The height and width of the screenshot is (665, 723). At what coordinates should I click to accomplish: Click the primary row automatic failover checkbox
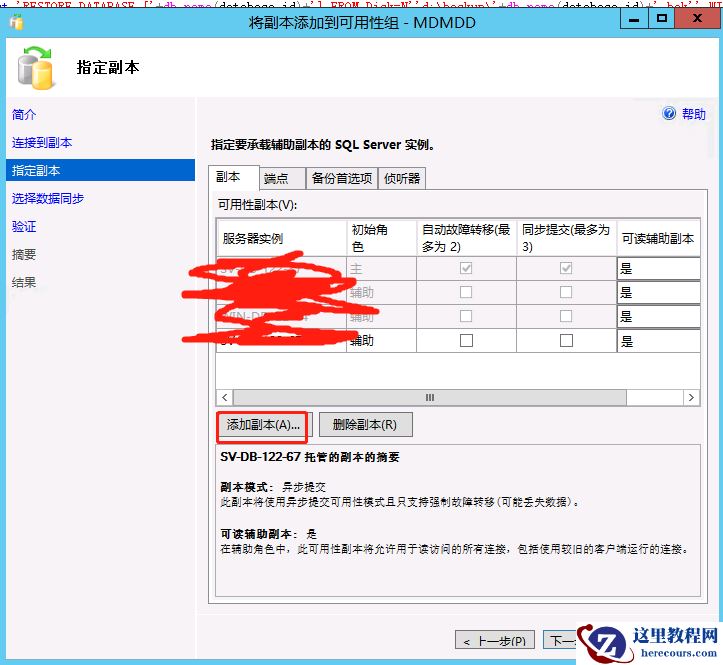466,268
